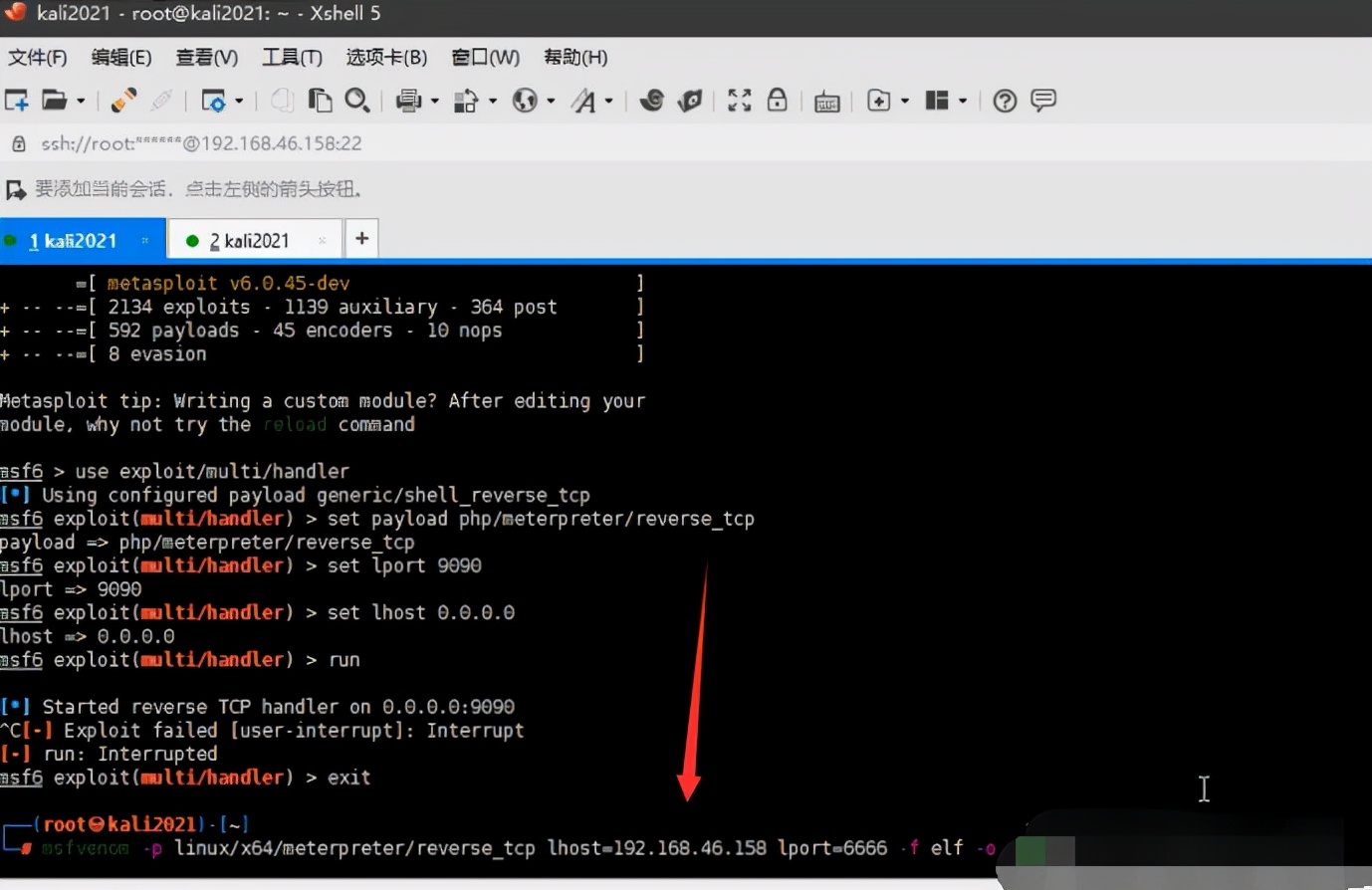The image size is (1372, 890).
Task: Open the 工具(T) menu
Action: point(292,57)
